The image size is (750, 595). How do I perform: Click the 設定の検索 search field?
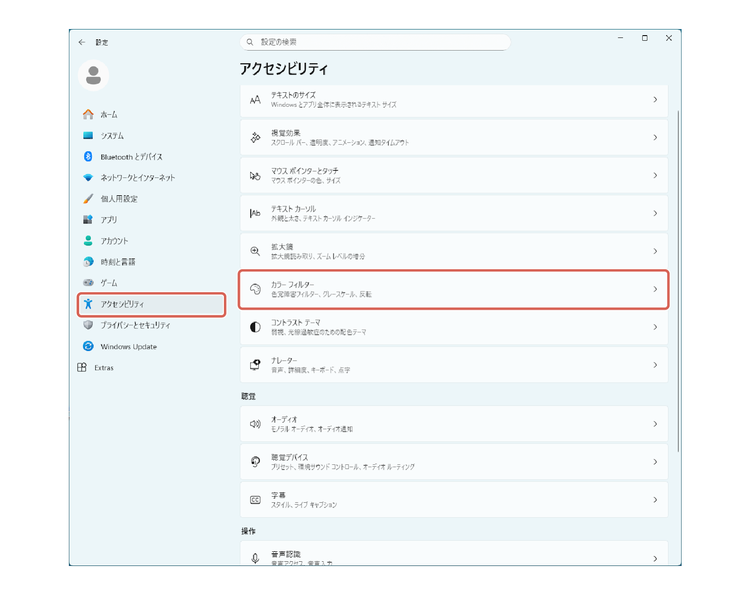(375, 42)
